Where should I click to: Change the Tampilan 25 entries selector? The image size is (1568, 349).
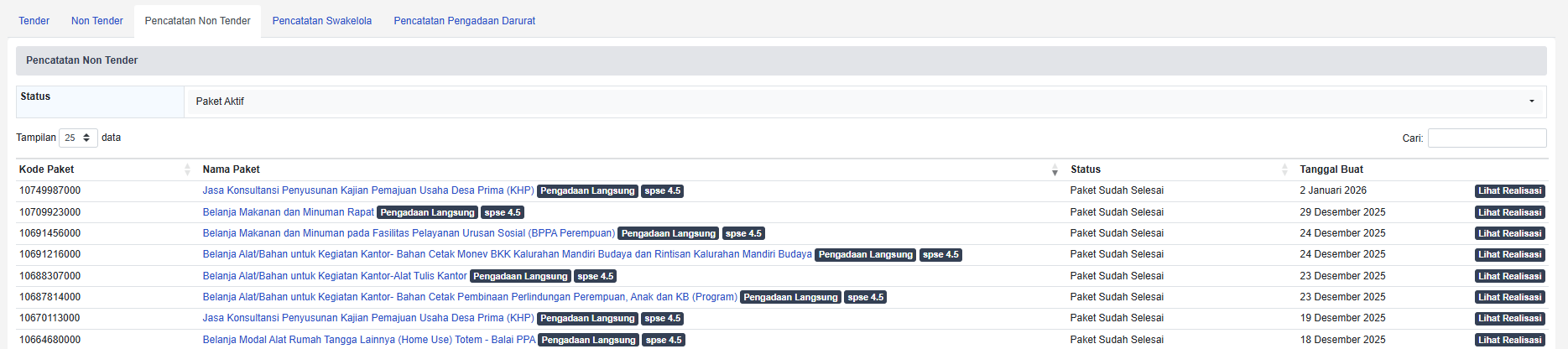[x=78, y=138]
